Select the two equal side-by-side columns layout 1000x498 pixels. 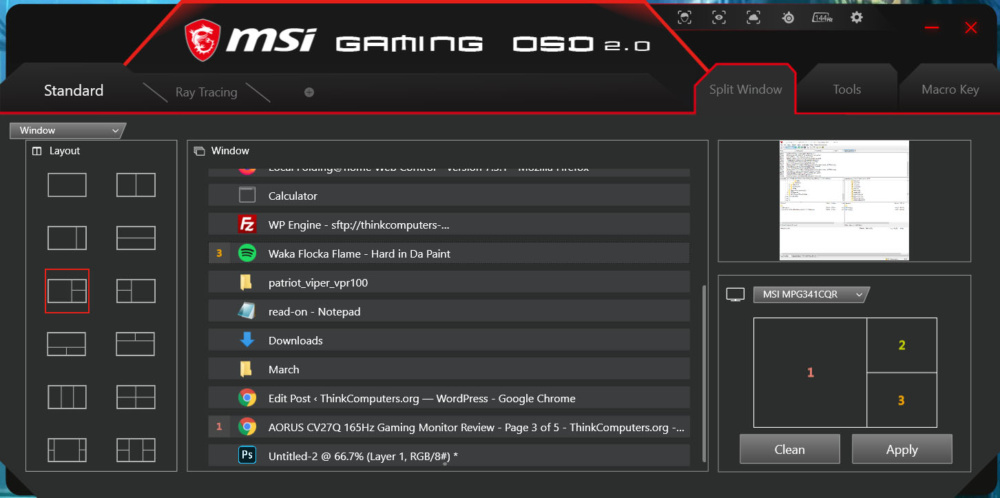pos(136,185)
